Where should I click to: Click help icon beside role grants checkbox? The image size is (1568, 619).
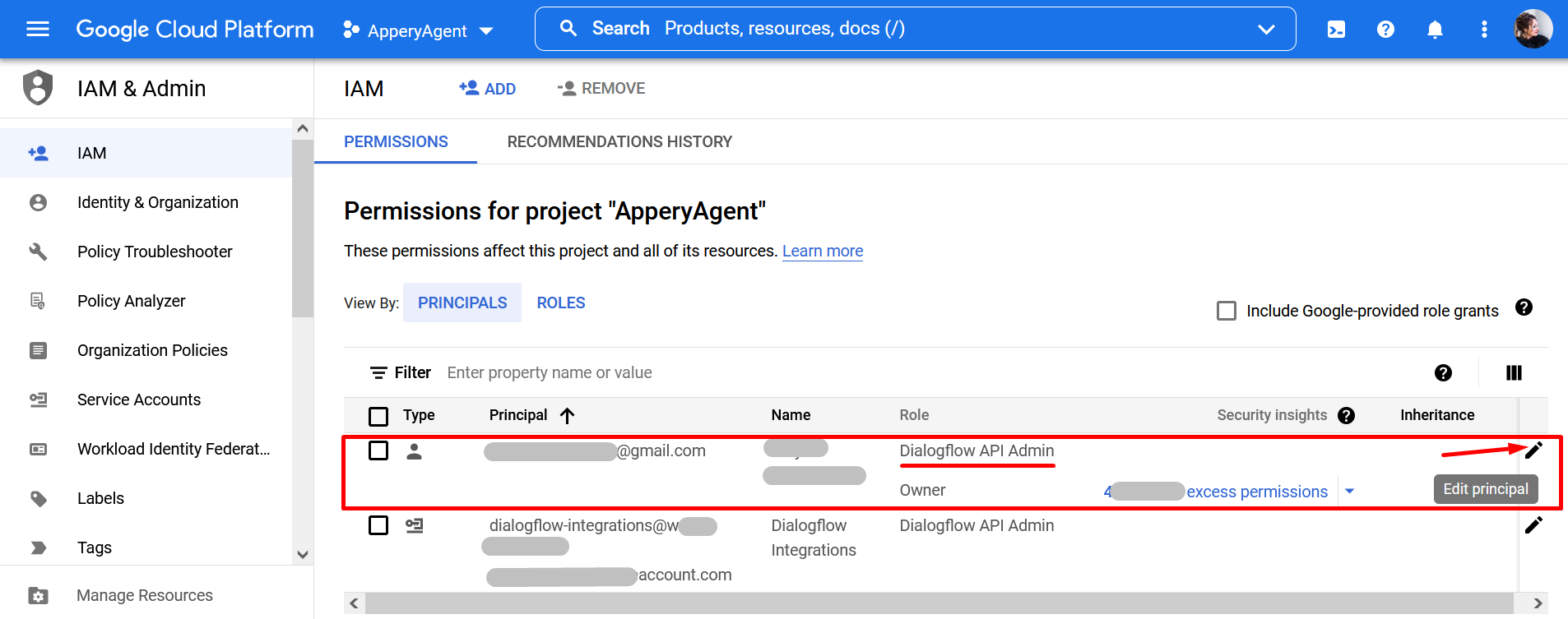(x=1524, y=307)
